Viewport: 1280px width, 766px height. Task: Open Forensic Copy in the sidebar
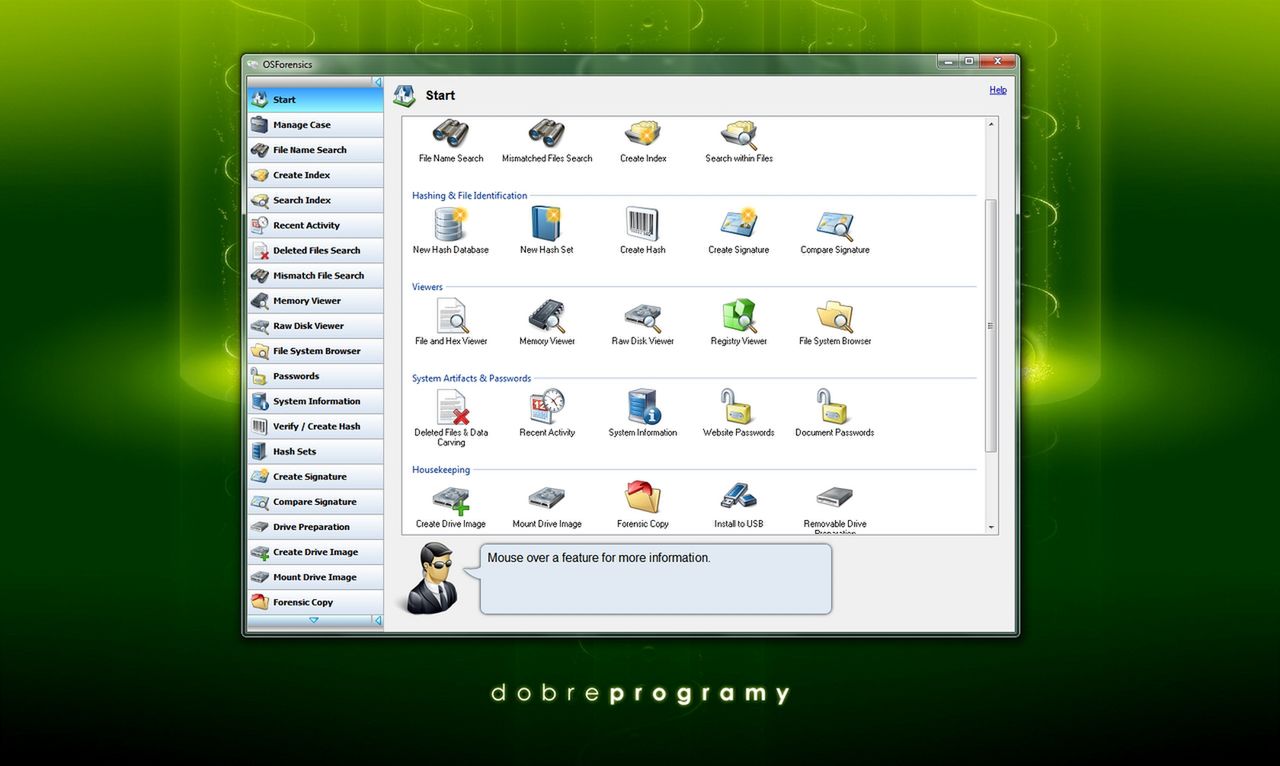point(315,602)
